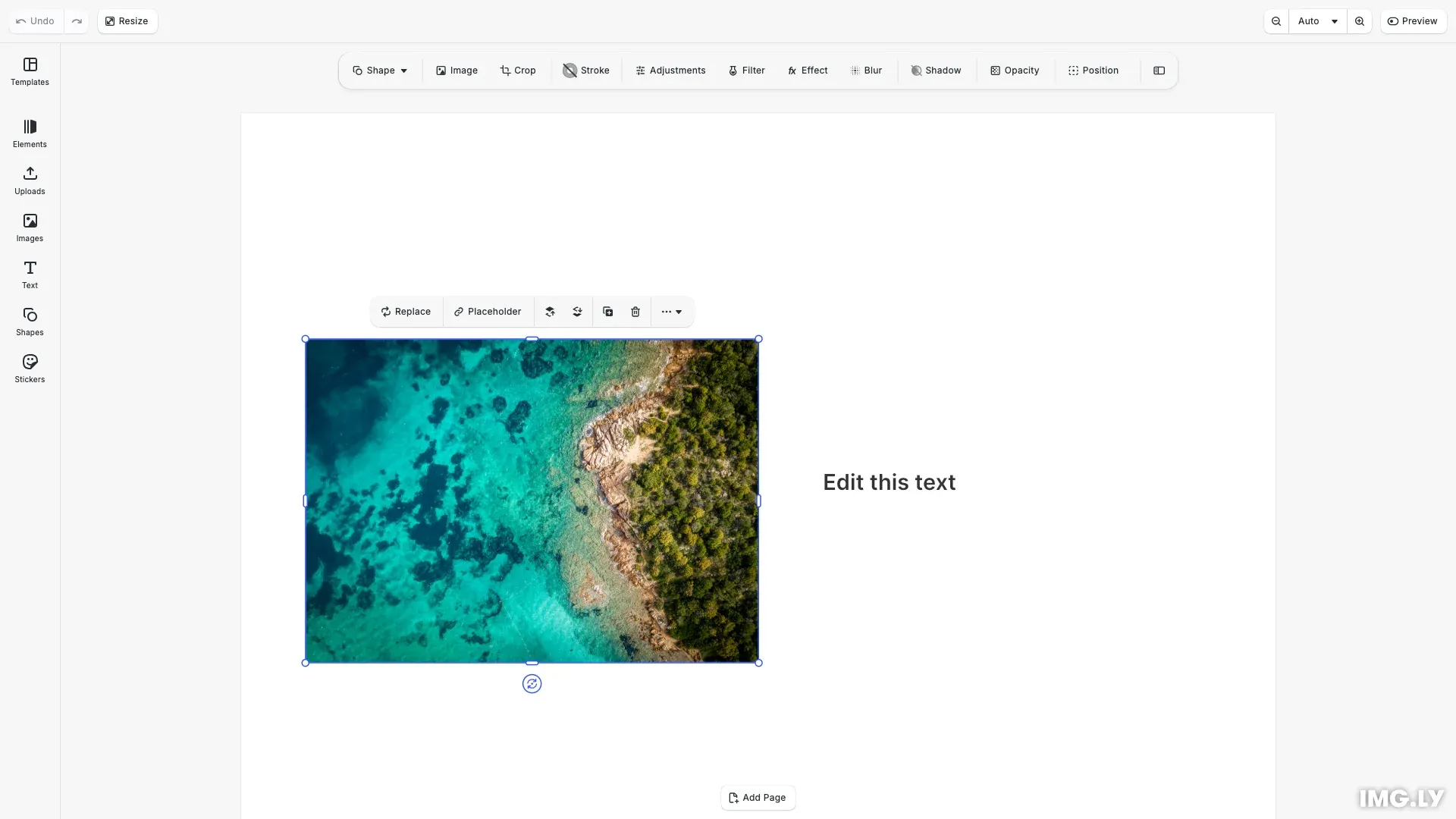Click the Replace button
The width and height of the screenshot is (1456, 819).
point(406,312)
